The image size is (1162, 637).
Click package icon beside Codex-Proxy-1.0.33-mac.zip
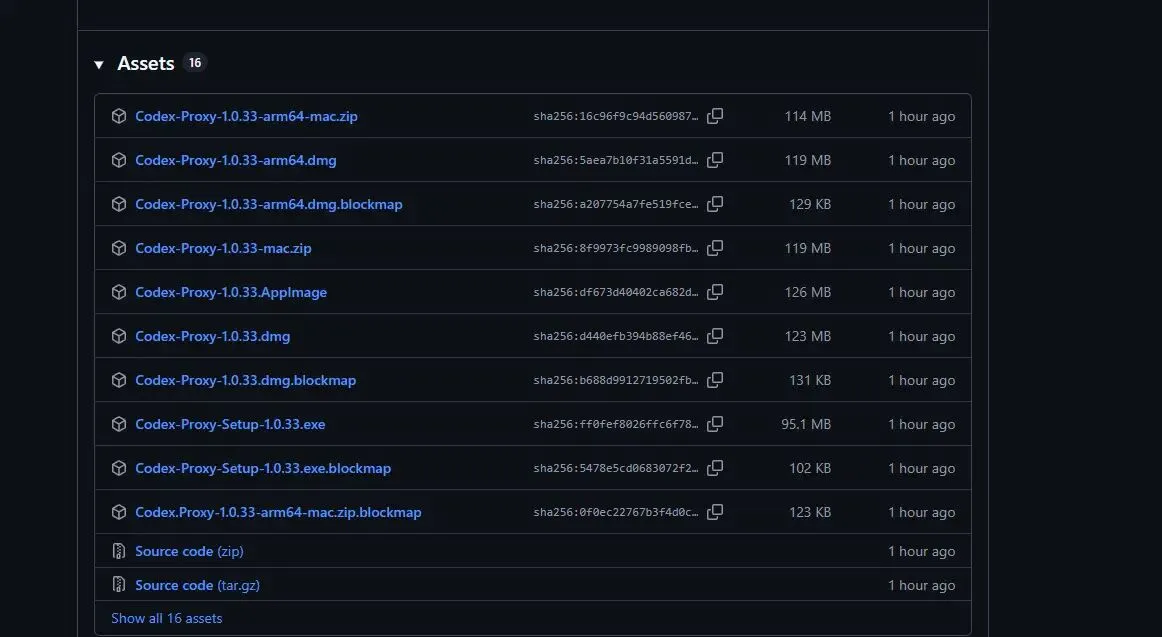pyautogui.click(x=119, y=248)
